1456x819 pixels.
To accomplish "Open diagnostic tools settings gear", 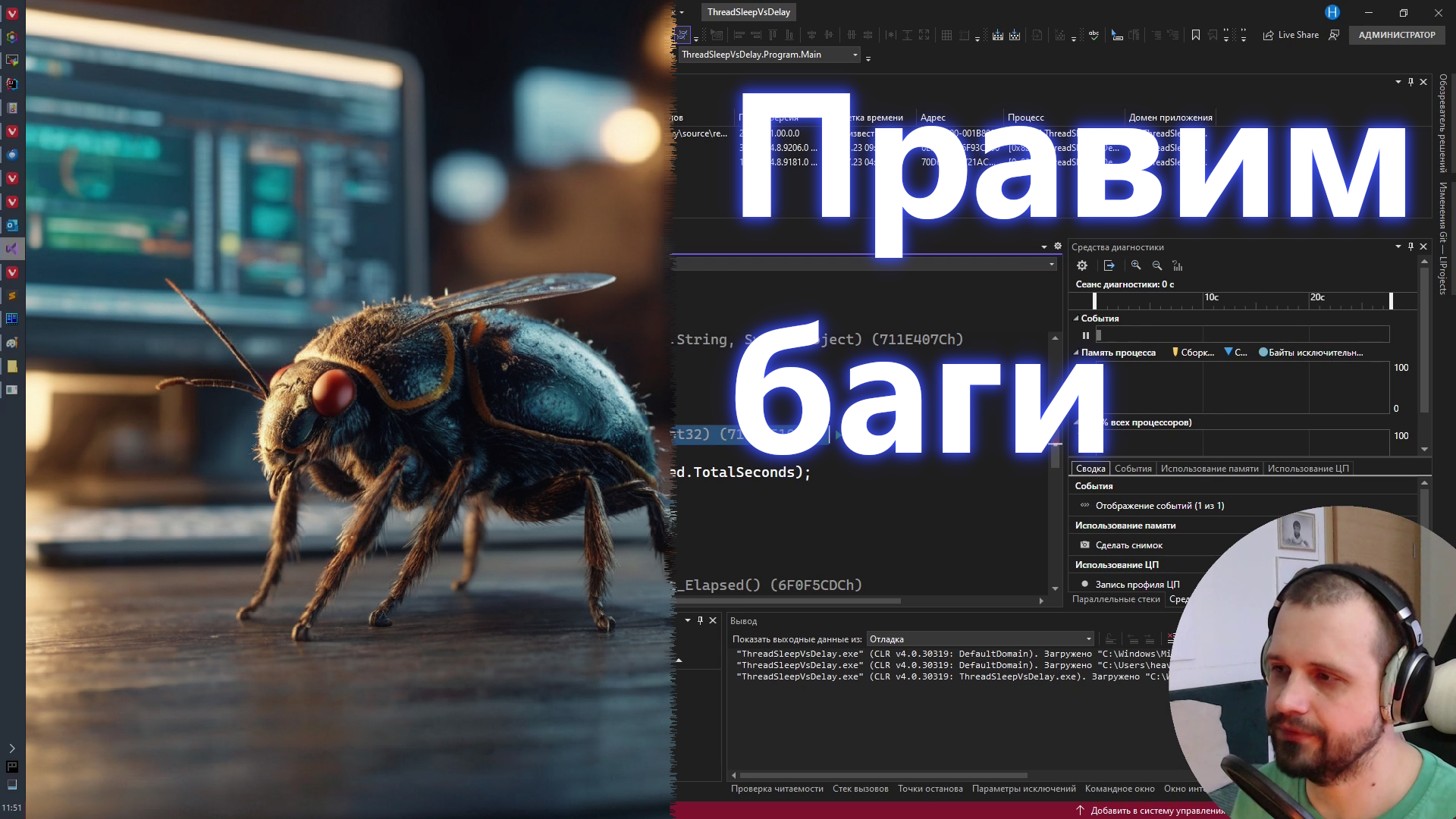I will click(1082, 265).
